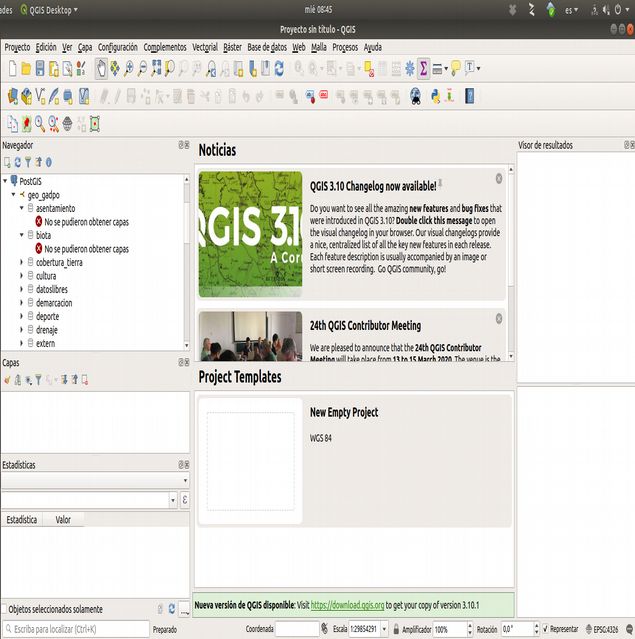Click the New GeoPackage Layer icon

click(x=26, y=97)
